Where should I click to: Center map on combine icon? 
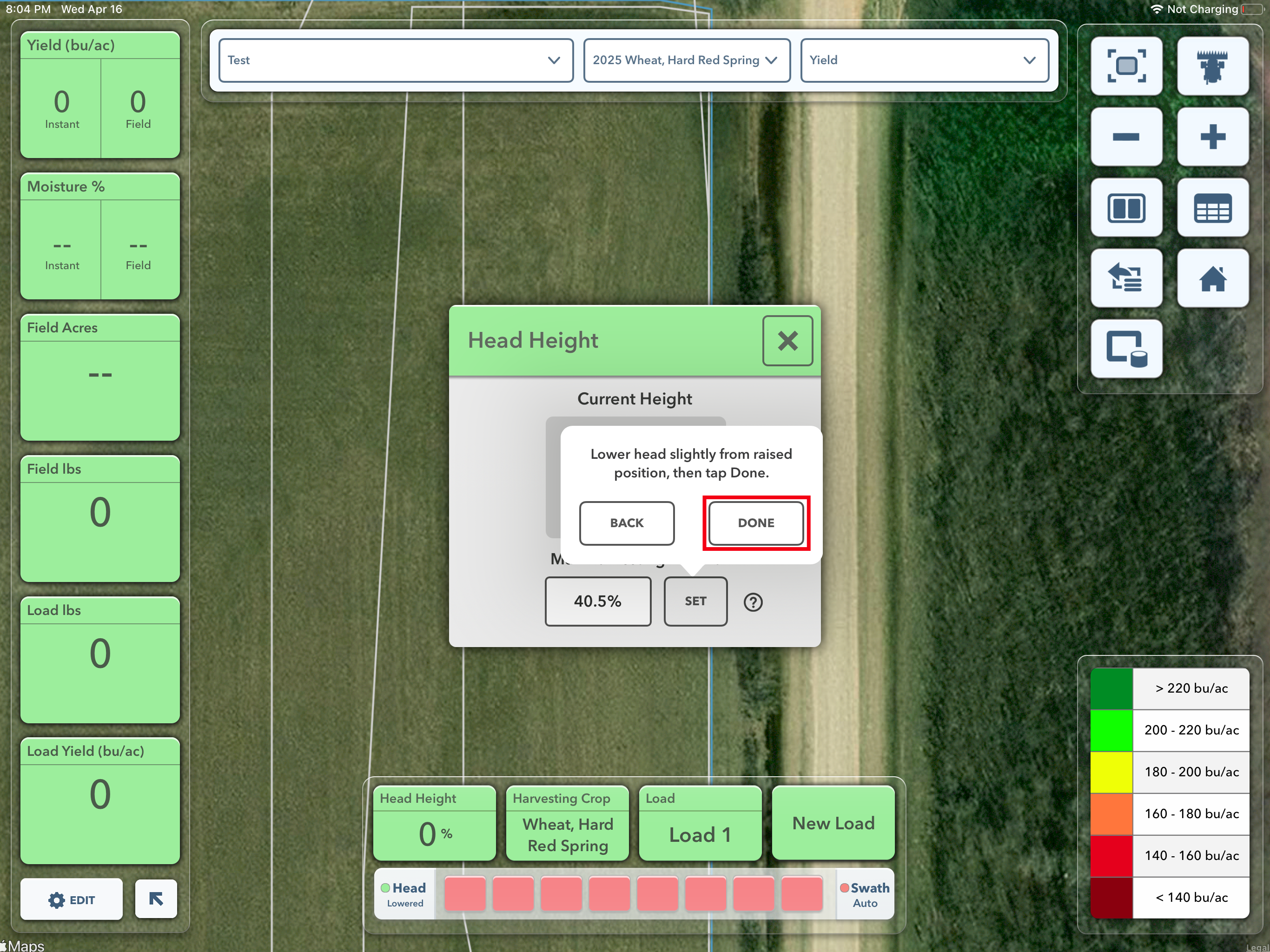(1212, 66)
